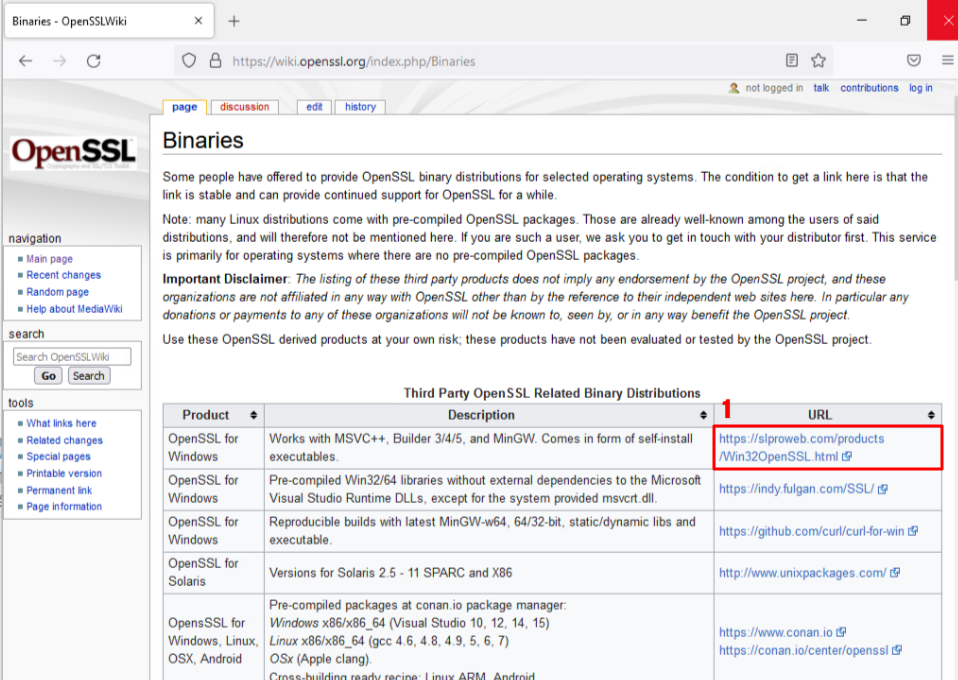The height and width of the screenshot is (680, 958).
Task: Click the Search OpenSSLWiki input field
Action: tap(73, 357)
